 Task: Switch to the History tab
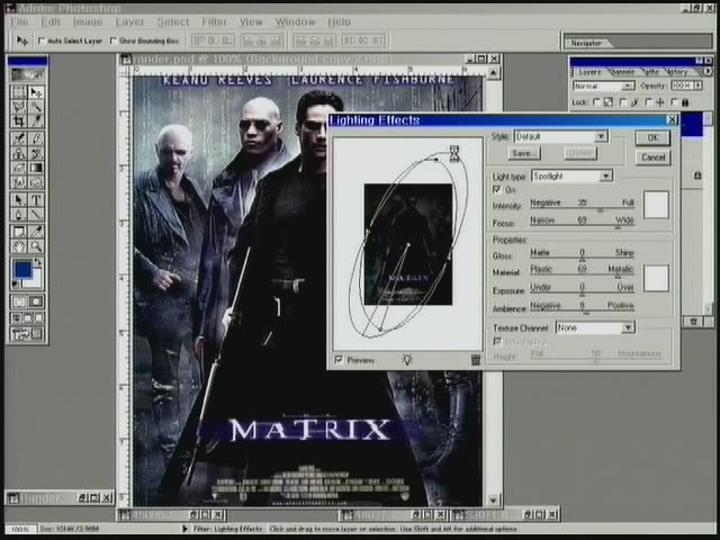[677, 72]
